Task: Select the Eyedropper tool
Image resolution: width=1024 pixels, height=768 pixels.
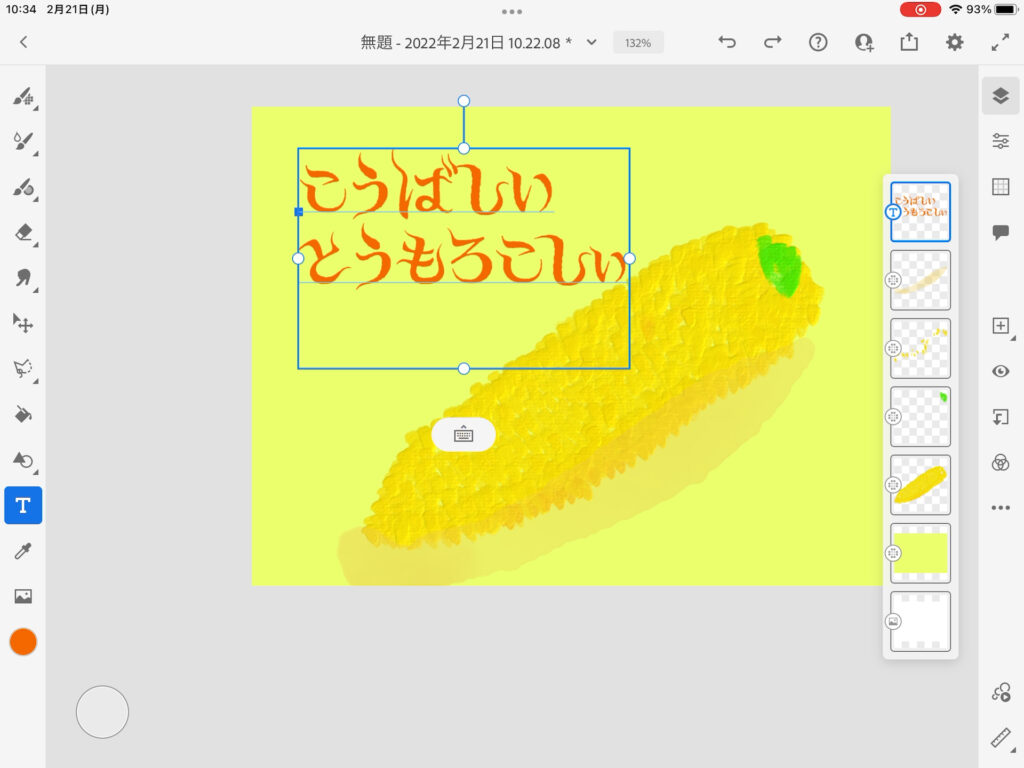Action: [x=23, y=551]
